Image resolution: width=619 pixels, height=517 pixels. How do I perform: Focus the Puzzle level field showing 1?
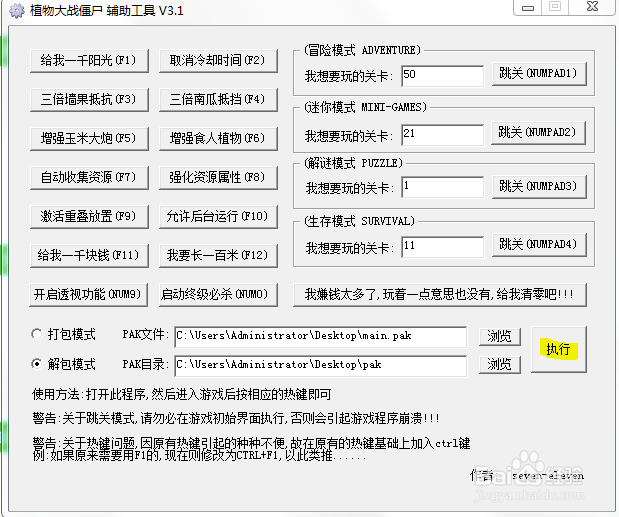tap(443, 187)
